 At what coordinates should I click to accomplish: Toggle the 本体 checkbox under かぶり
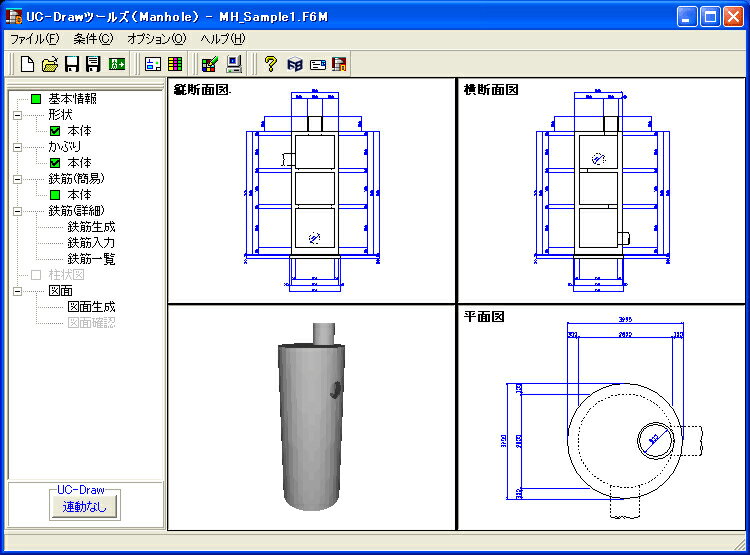click(x=55, y=163)
